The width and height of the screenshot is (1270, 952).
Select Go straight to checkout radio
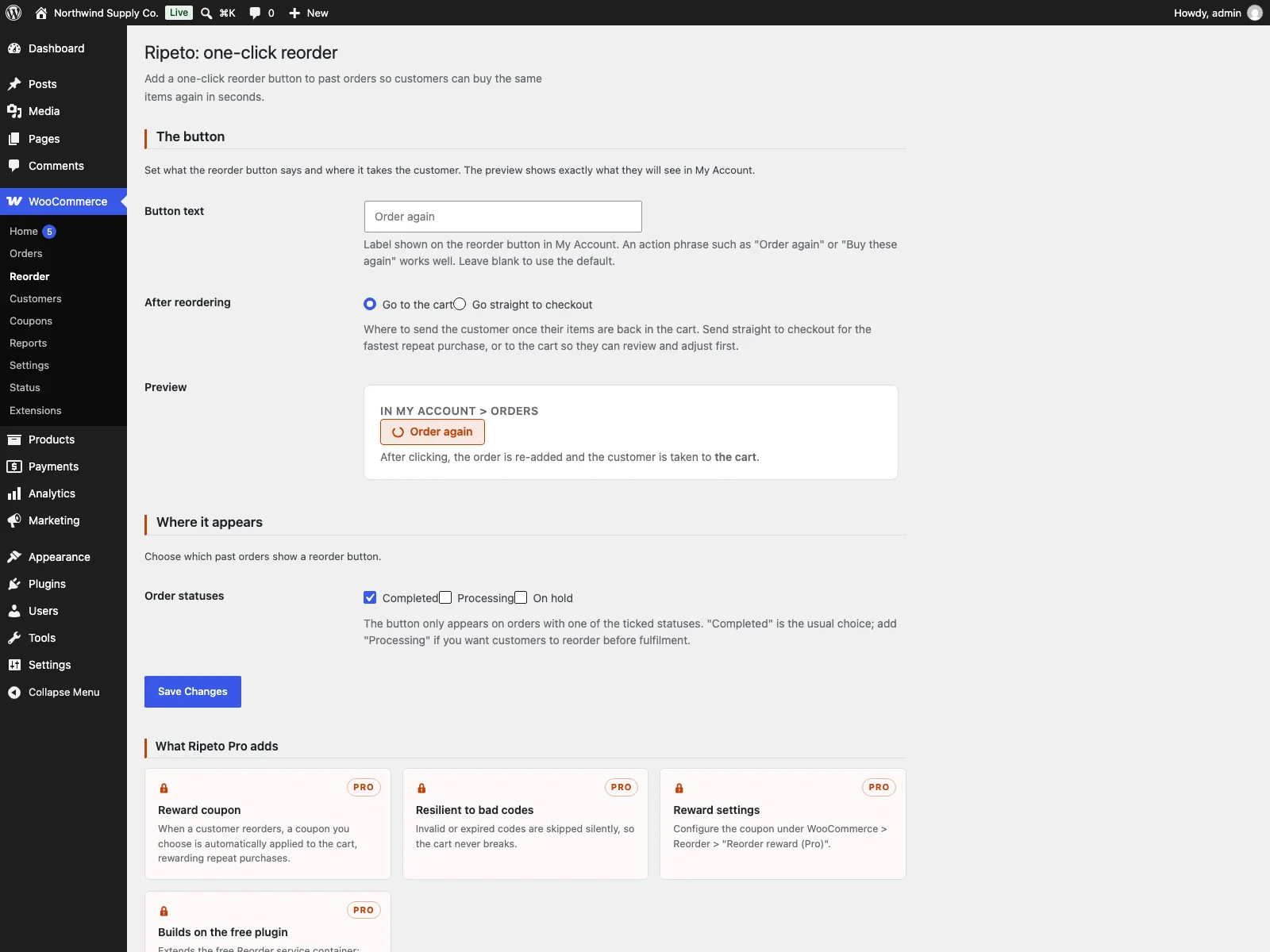pyautogui.click(x=460, y=304)
